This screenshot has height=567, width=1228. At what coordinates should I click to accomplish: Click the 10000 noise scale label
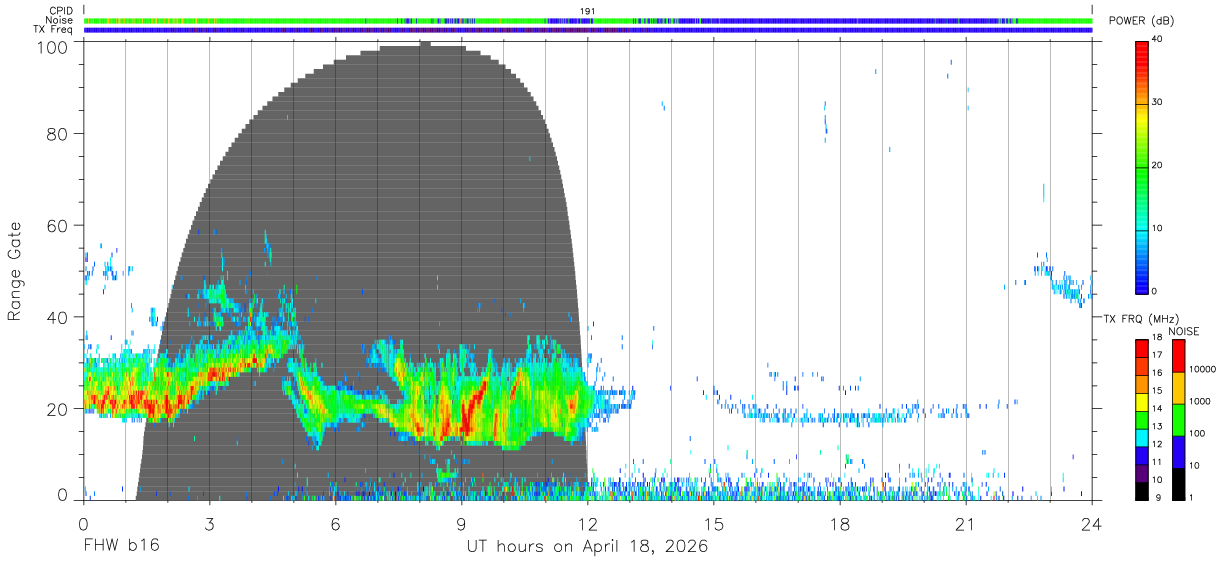coord(1203,369)
